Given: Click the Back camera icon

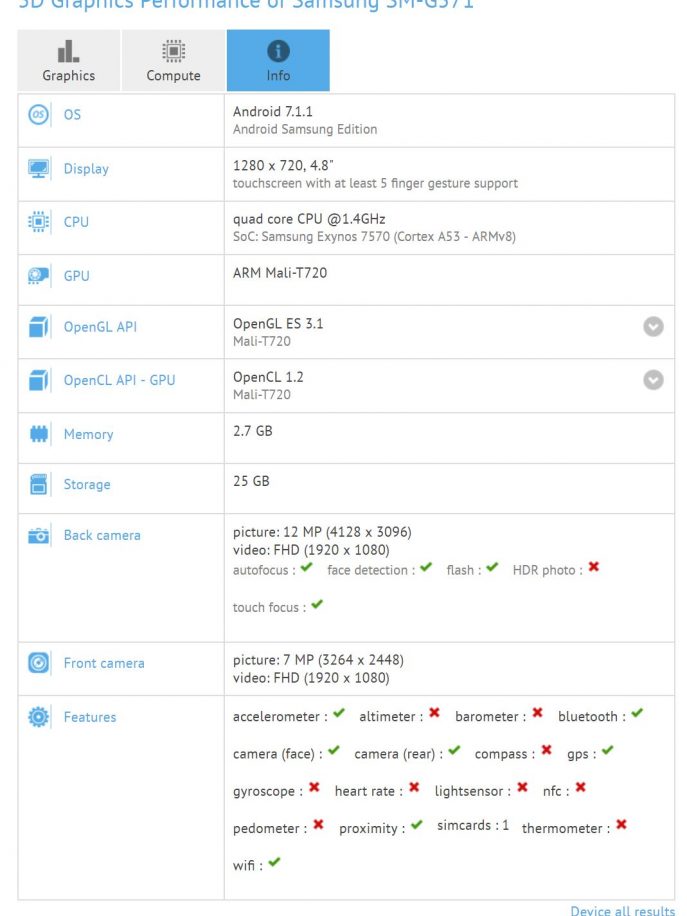Looking at the screenshot, I should (39, 536).
